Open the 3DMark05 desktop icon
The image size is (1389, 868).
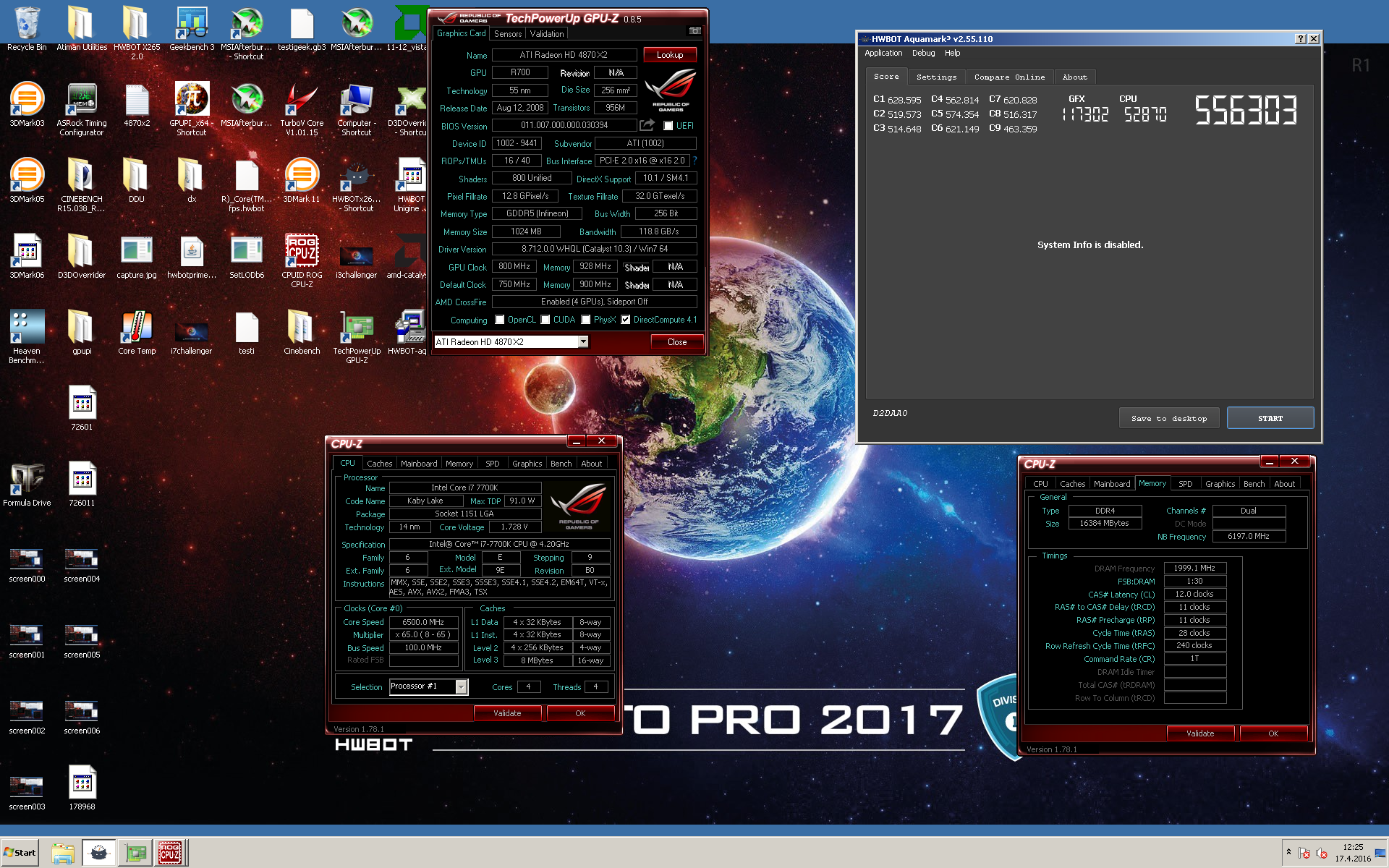(x=27, y=181)
